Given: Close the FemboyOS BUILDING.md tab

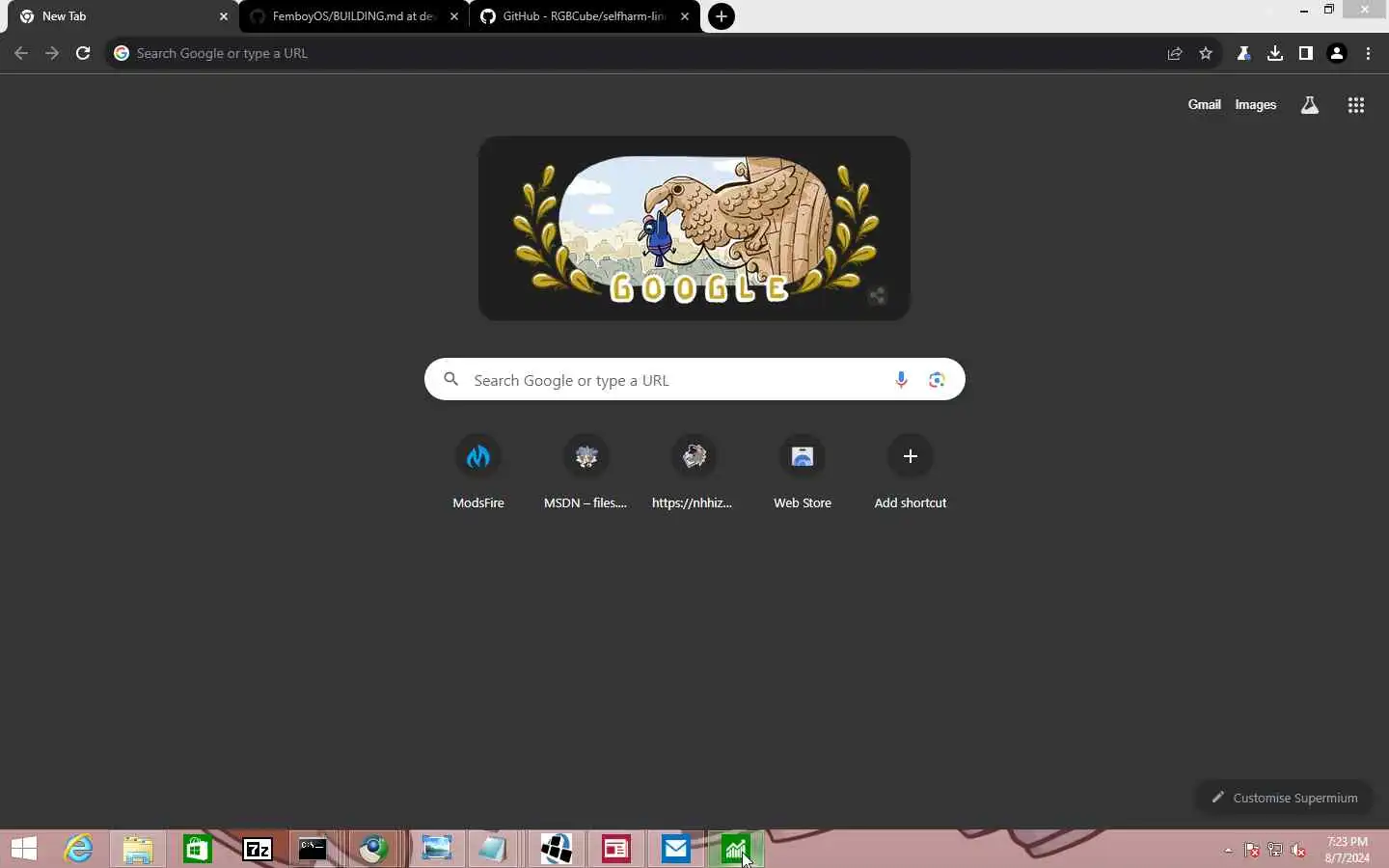Looking at the screenshot, I should click(x=454, y=16).
